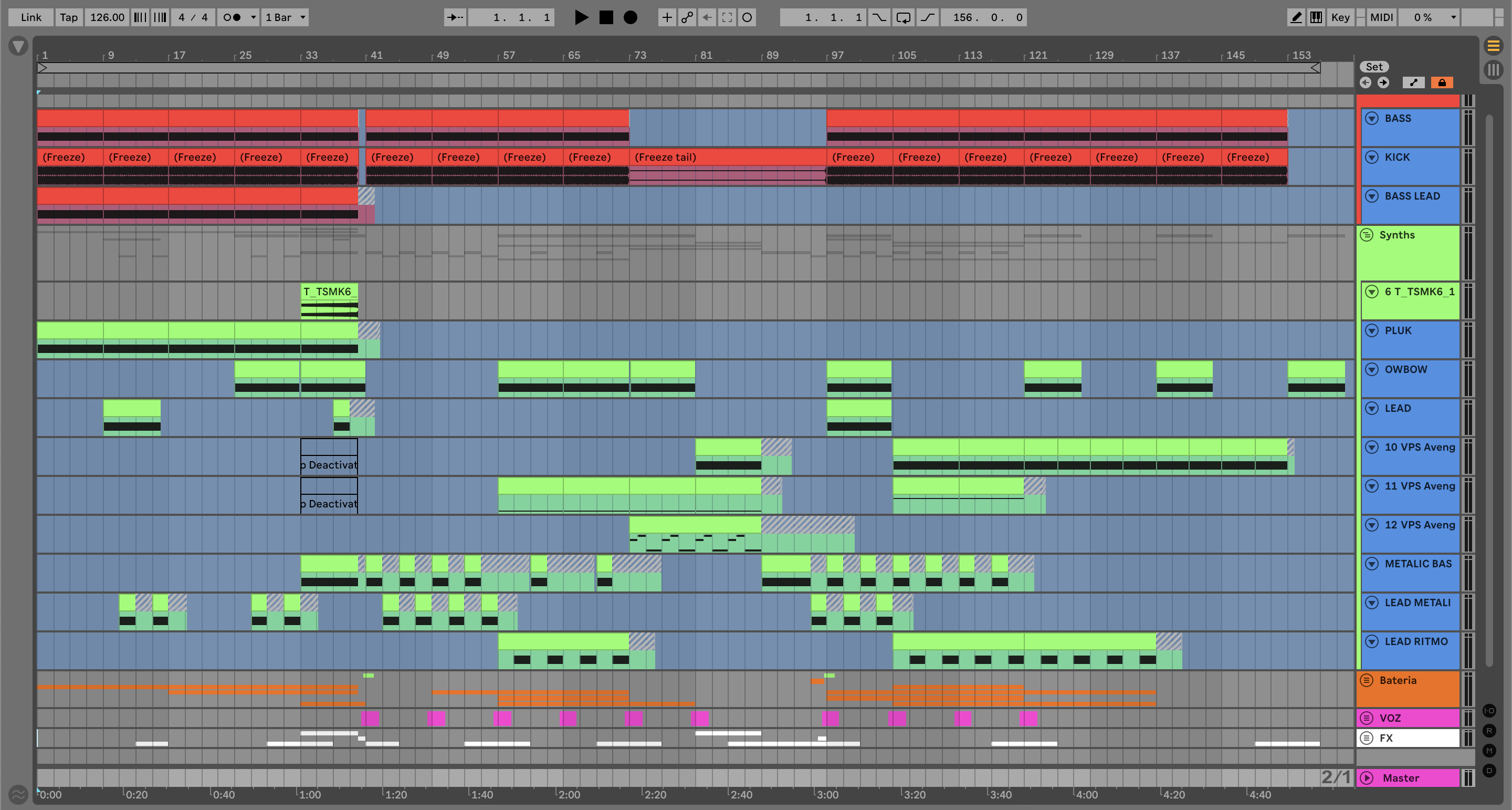Unfold the LEAD track
Viewport: 1512px width, 810px height.
point(1372,408)
